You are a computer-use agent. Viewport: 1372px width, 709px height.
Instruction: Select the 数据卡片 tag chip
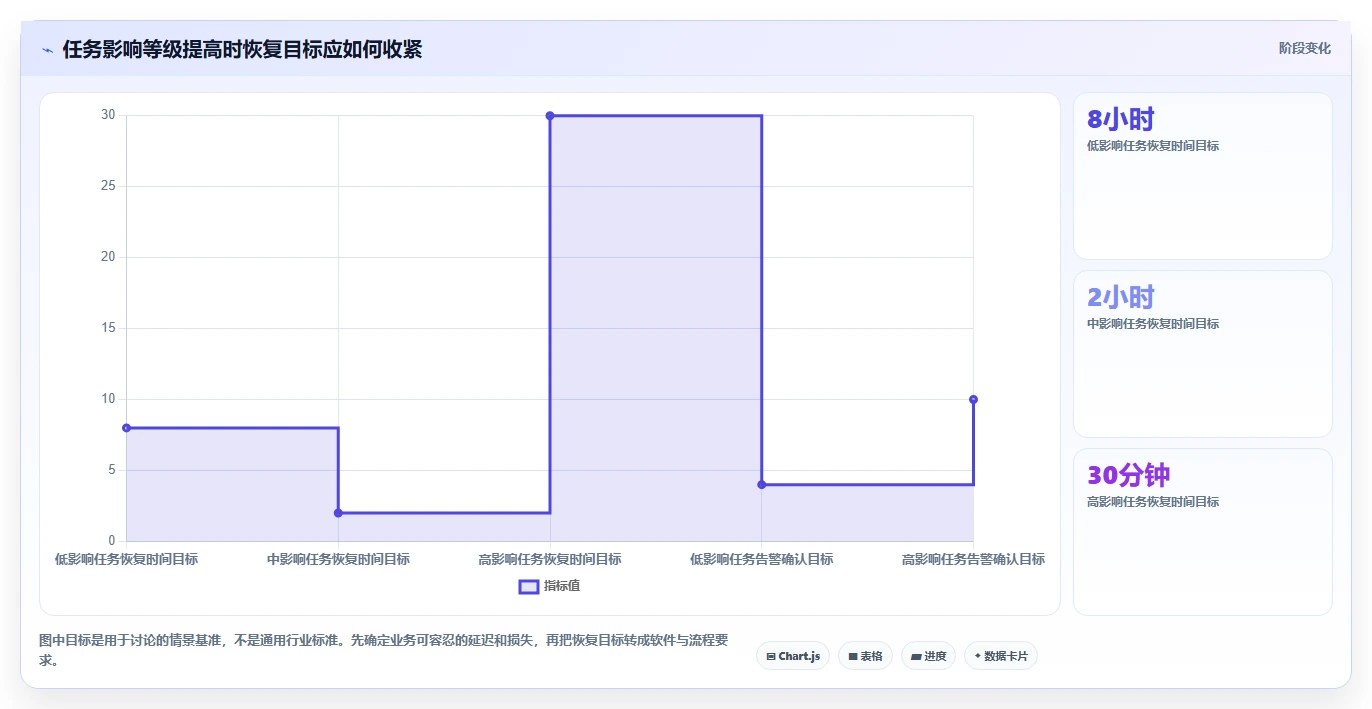(x=1001, y=656)
